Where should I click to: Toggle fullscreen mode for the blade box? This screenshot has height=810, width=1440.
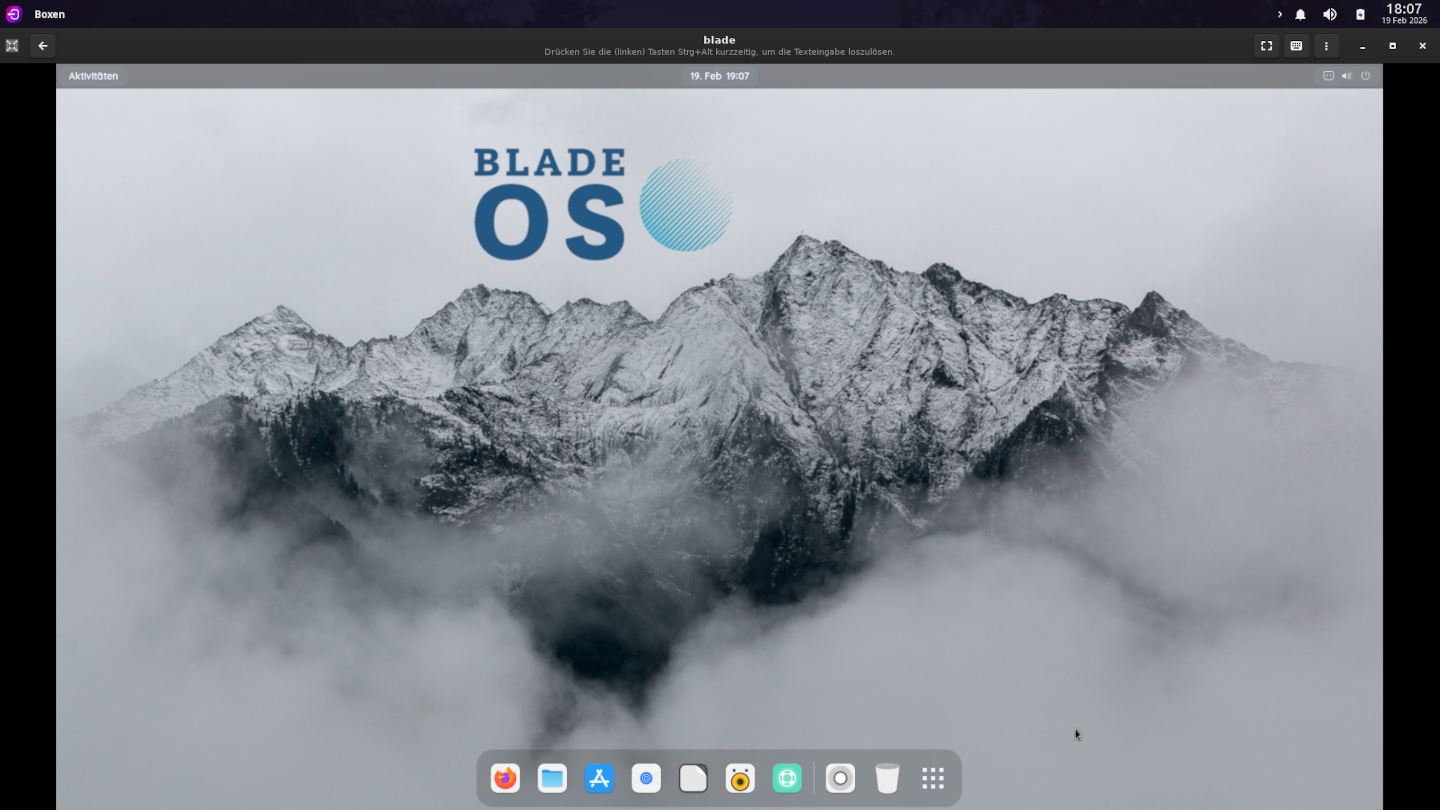(1266, 46)
